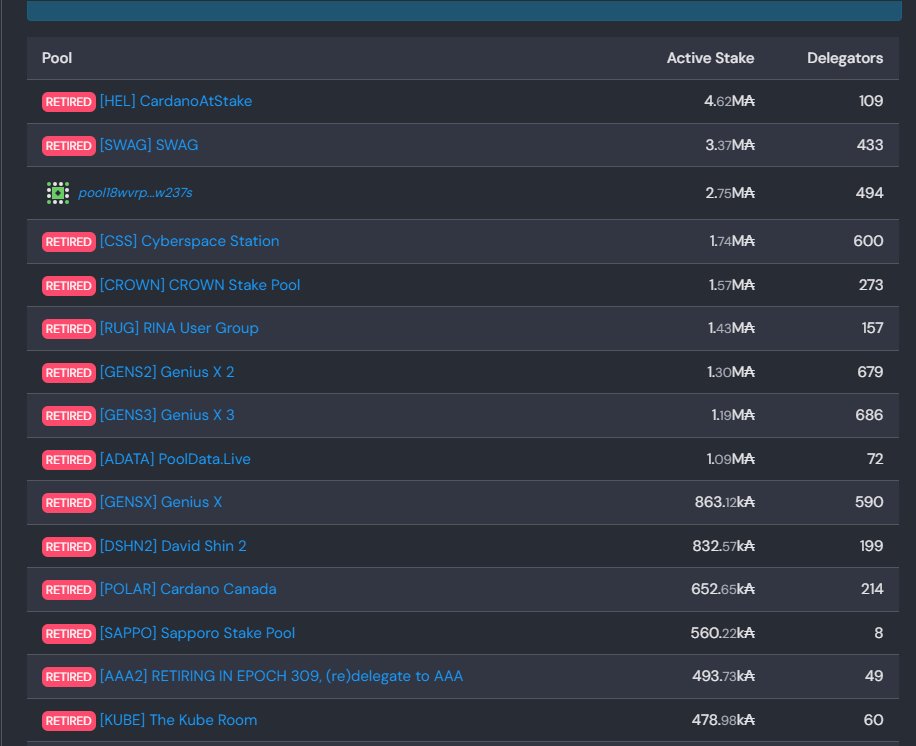Click delegator count 433

870,145
